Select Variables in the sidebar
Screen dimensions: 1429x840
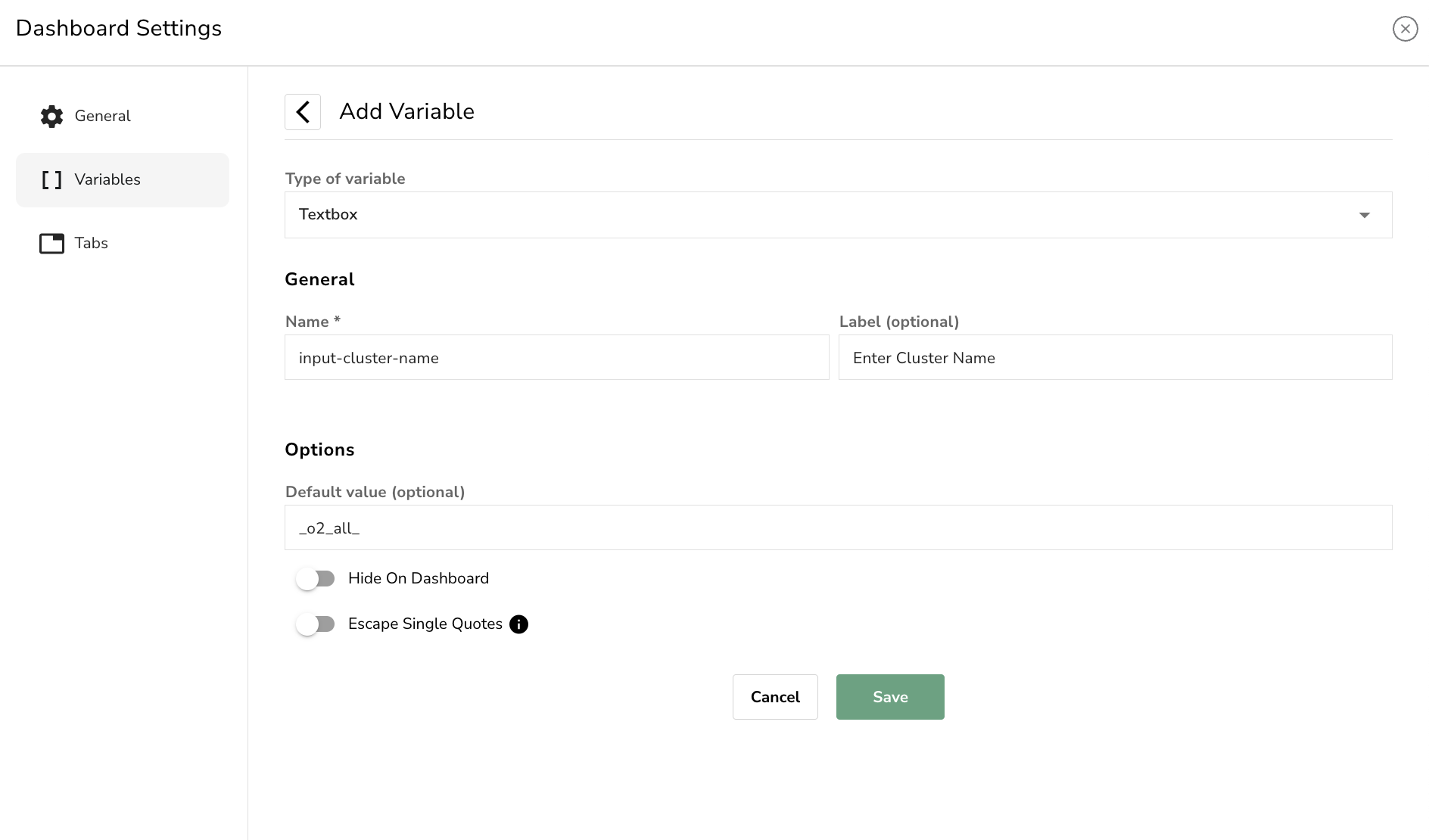(x=107, y=180)
